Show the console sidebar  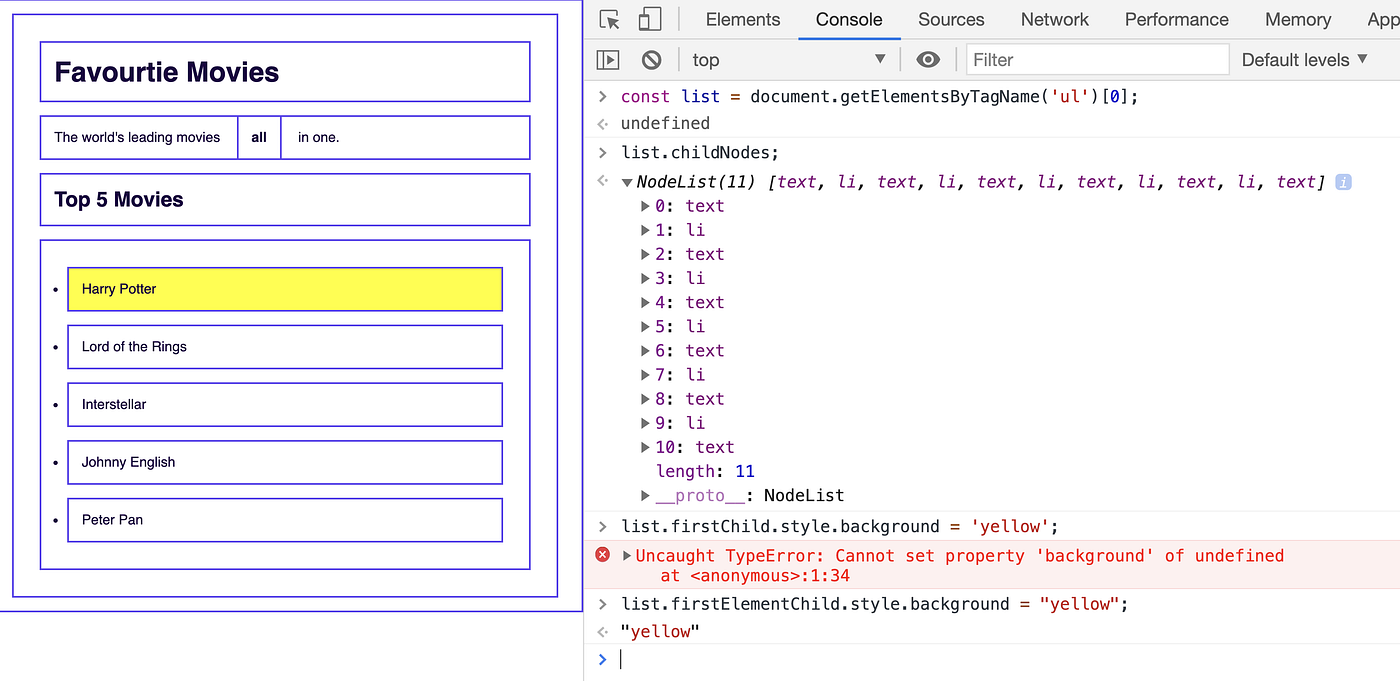tap(607, 59)
